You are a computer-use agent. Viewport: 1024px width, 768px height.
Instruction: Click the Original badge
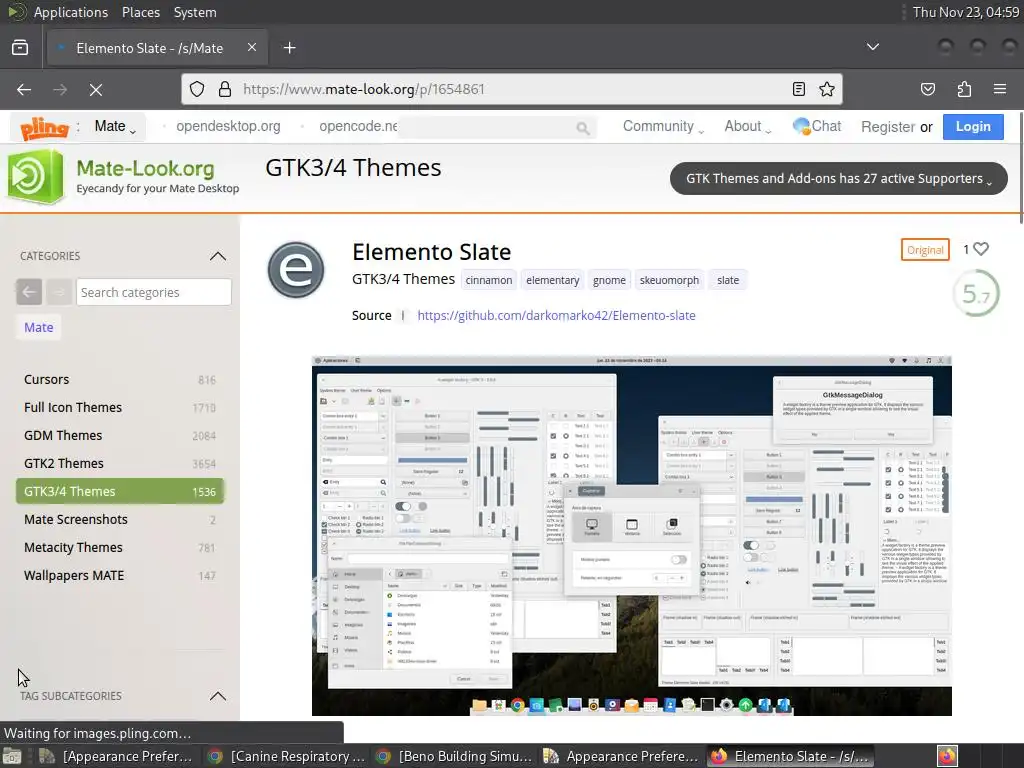[925, 249]
